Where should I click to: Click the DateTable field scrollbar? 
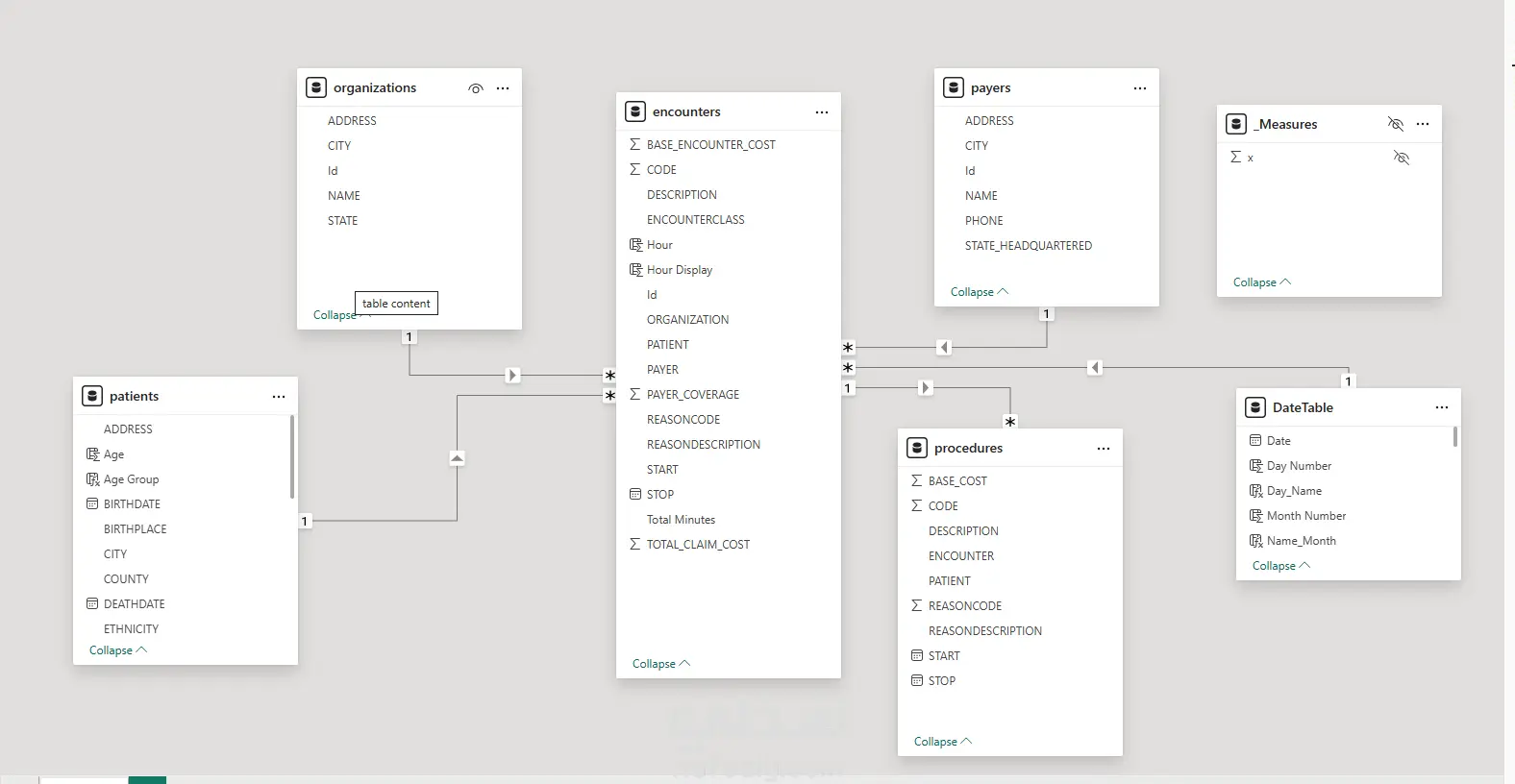coord(1455,437)
